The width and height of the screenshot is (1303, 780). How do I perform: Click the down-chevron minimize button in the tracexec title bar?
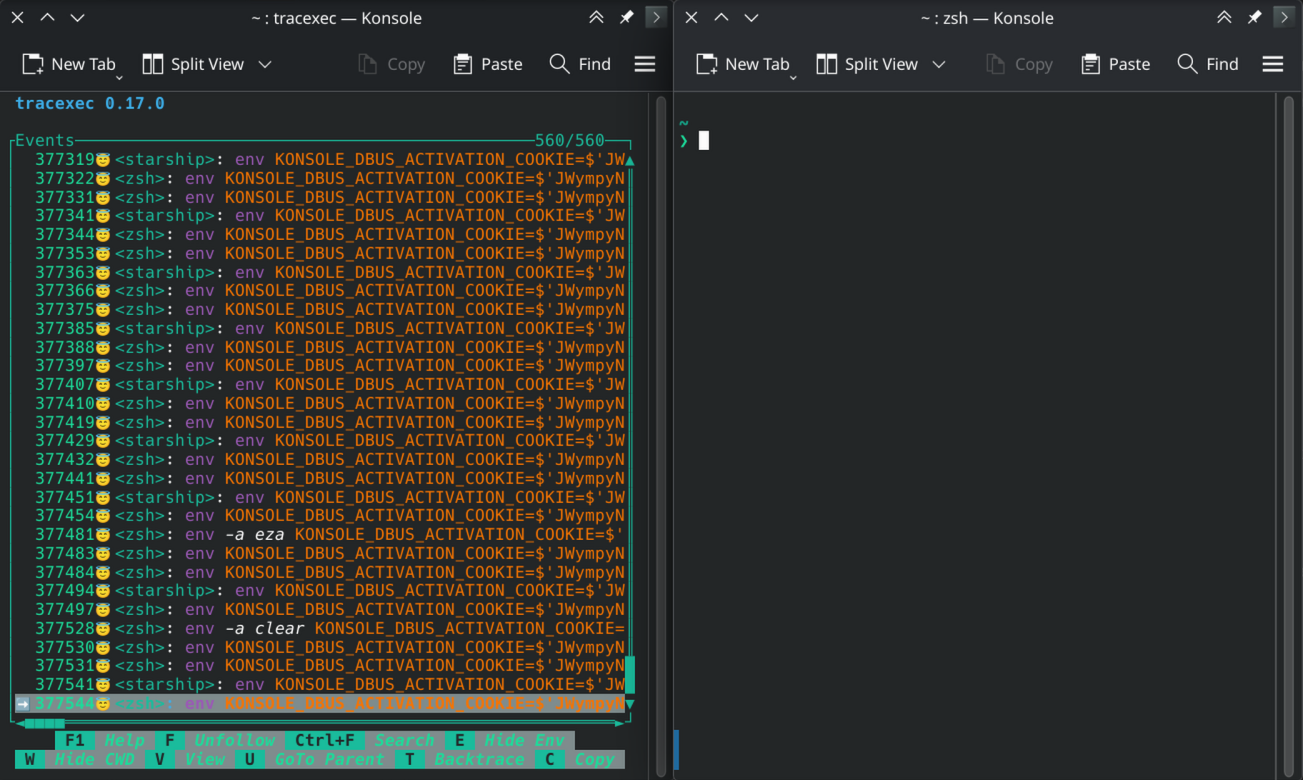pos(77,17)
